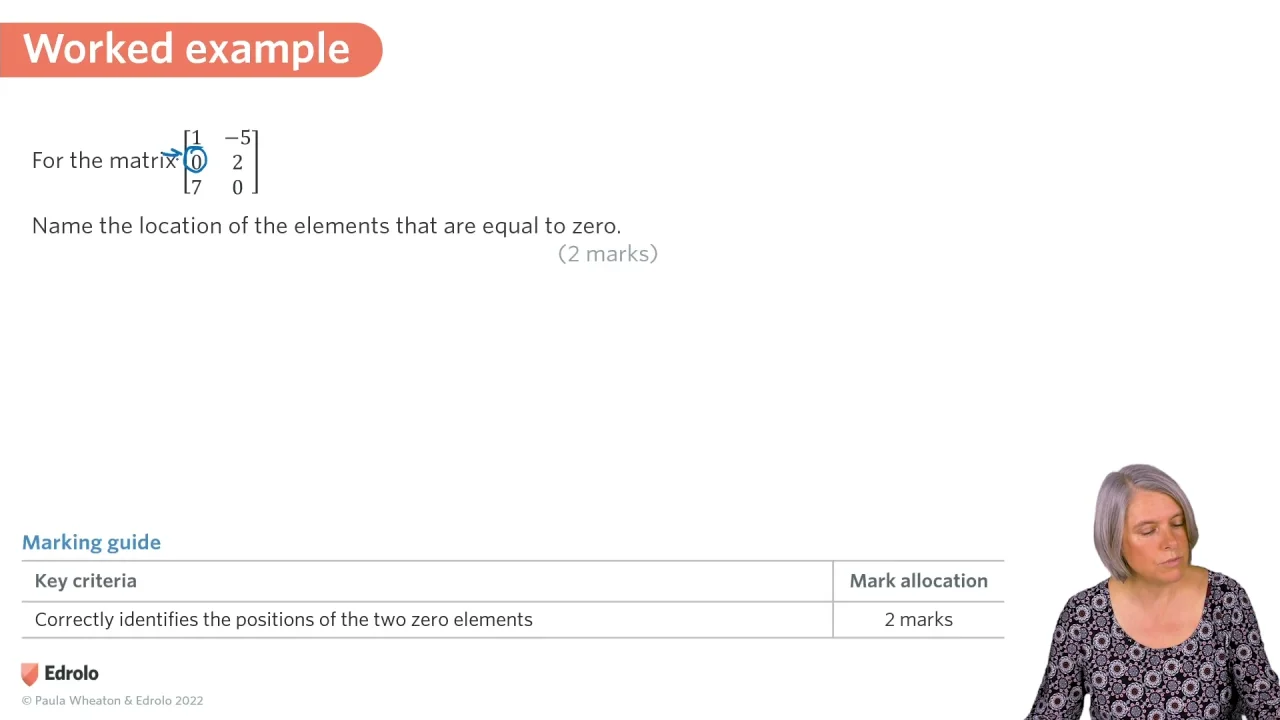The width and height of the screenshot is (1280, 720).
Task: Click the "Mark allocation" column header
Action: pyautogui.click(x=918, y=581)
